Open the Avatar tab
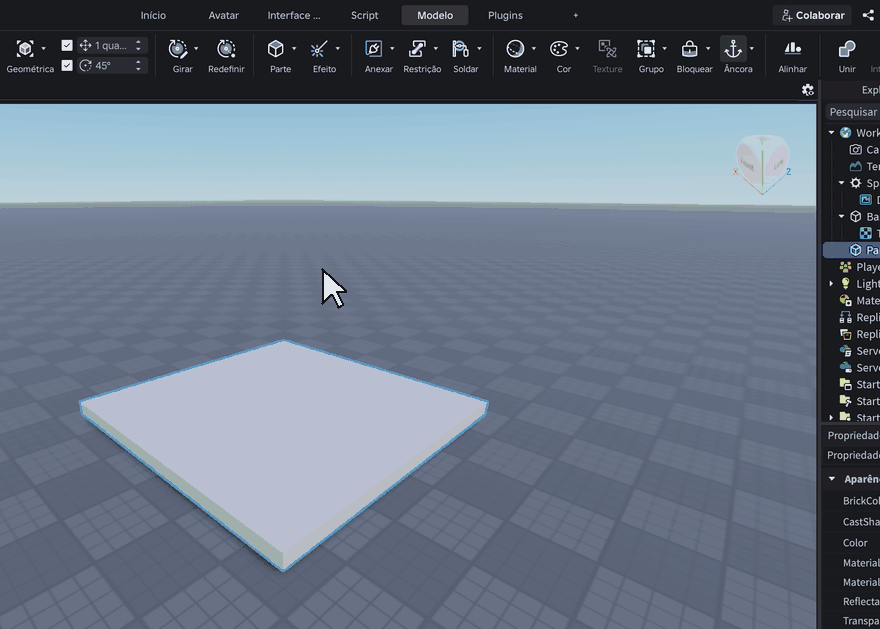 tap(223, 15)
